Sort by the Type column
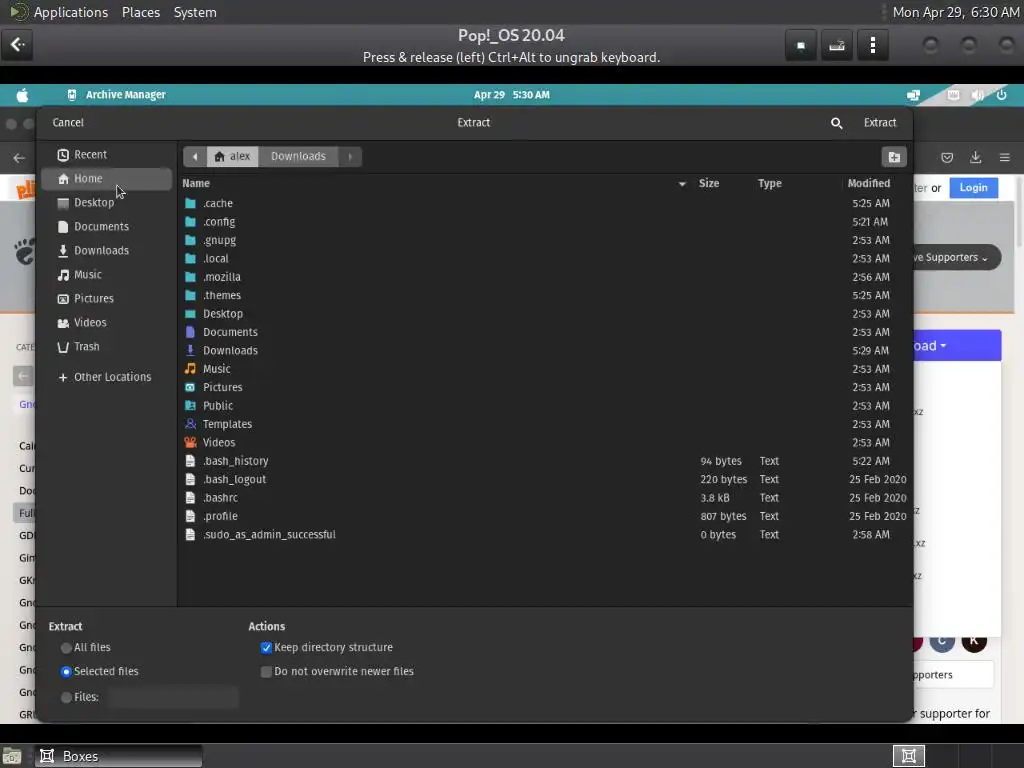The image size is (1024, 768). click(770, 184)
